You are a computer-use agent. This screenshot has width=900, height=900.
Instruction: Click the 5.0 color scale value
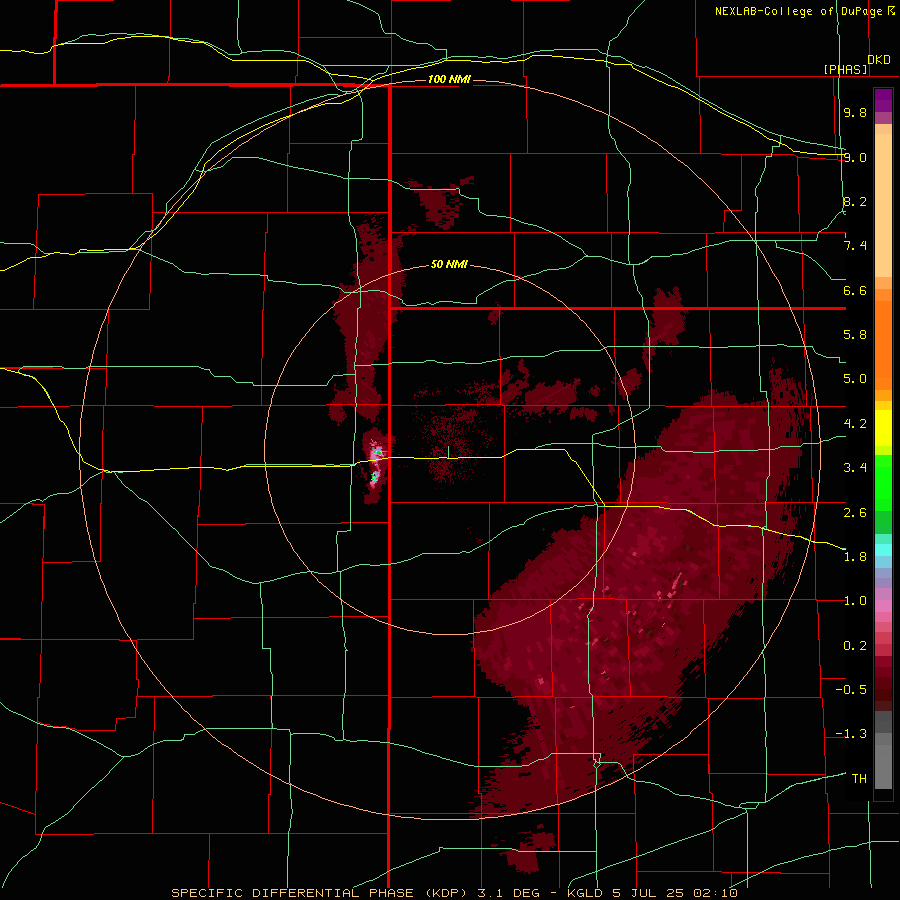(855, 379)
